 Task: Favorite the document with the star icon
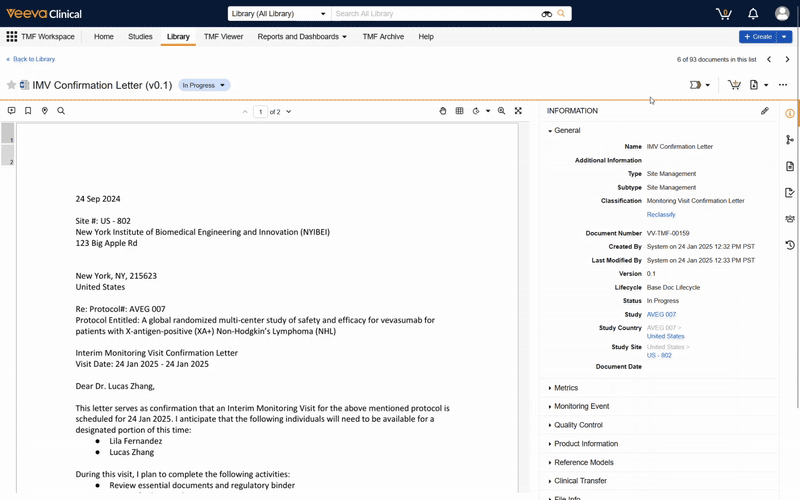[11, 85]
